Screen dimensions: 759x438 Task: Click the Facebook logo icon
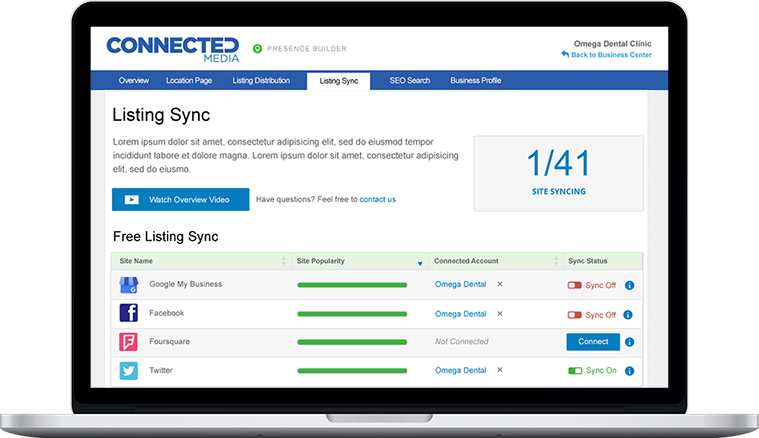point(129,313)
